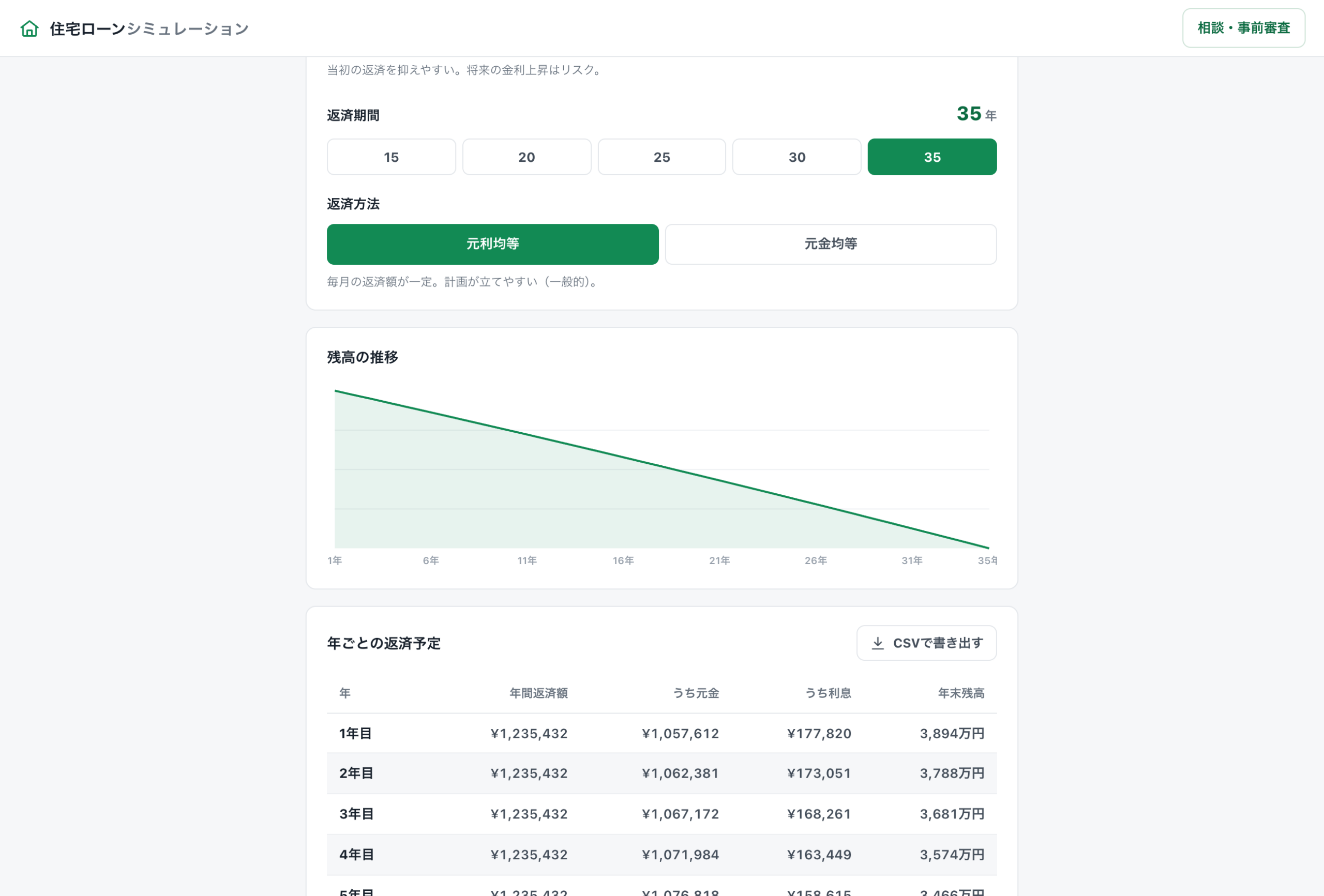Click the 1年 axis label on chart
1324x896 pixels.
pyautogui.click(x=335, y=561)
